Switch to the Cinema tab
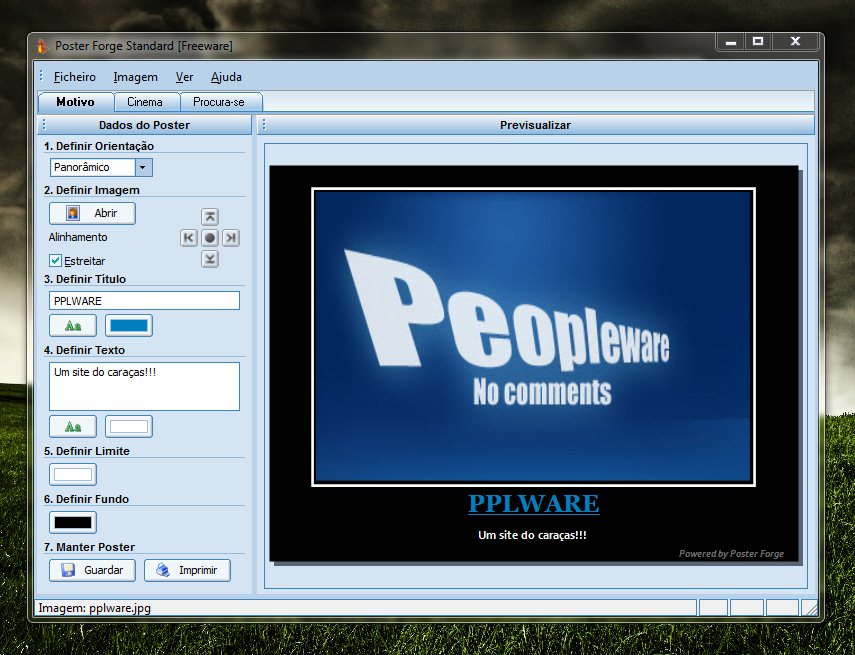The width and height of the screenshot is (855, 655). pos(145,102)
